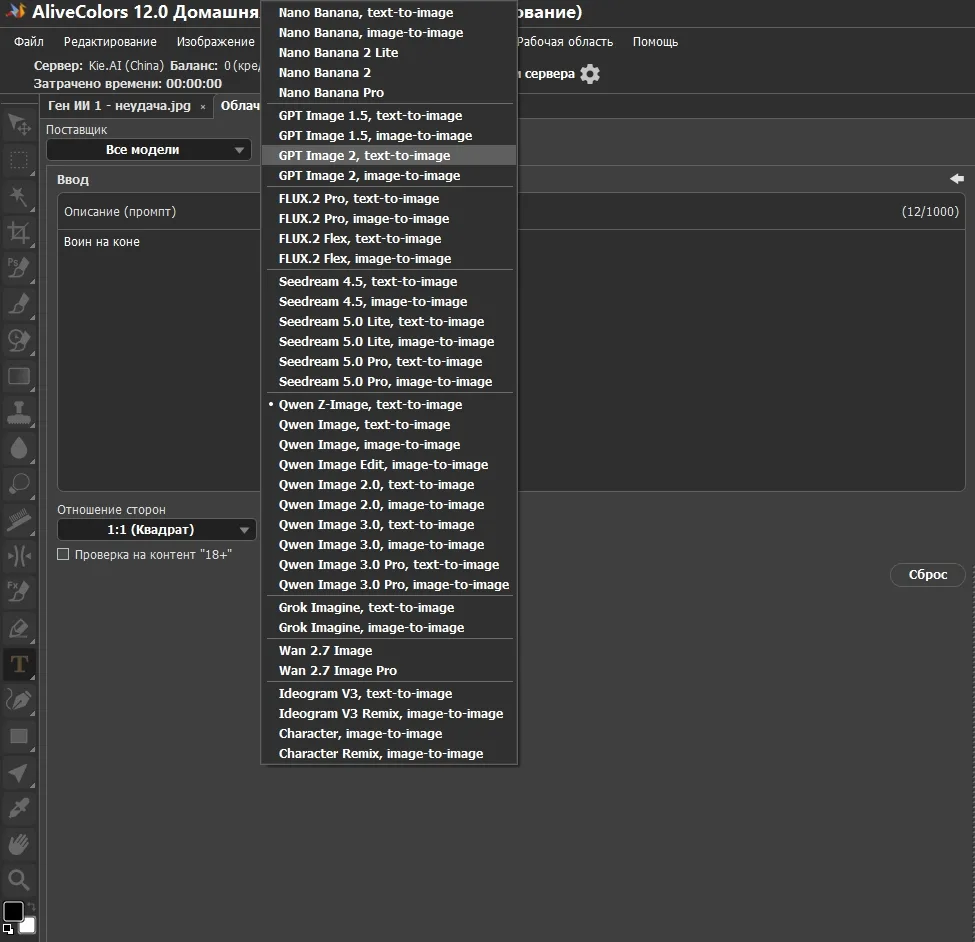Screen dimensions: 975x942
Task: Select the Color Brush tool
Action: click(x=19, y=305)
